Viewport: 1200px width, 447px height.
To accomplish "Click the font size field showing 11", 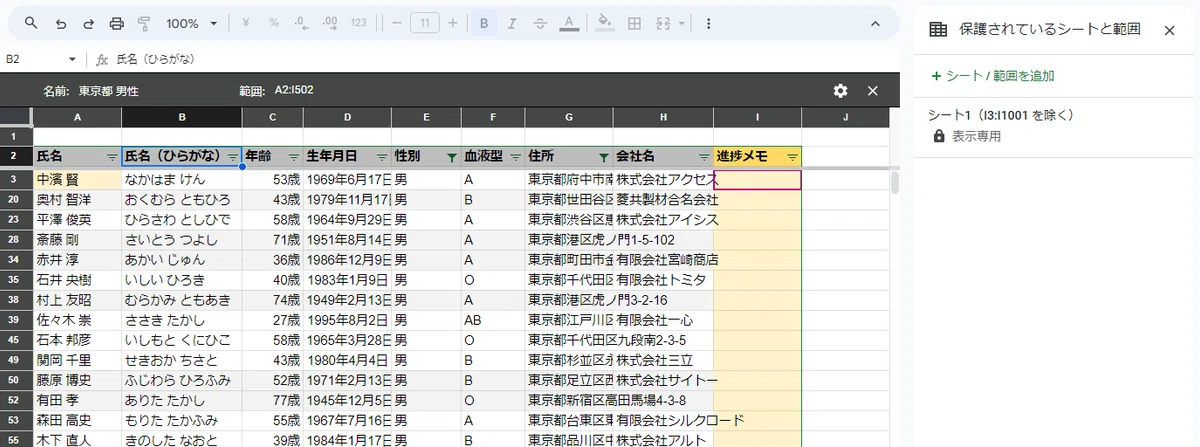I will pyautogui.click(x=425, y=23).
